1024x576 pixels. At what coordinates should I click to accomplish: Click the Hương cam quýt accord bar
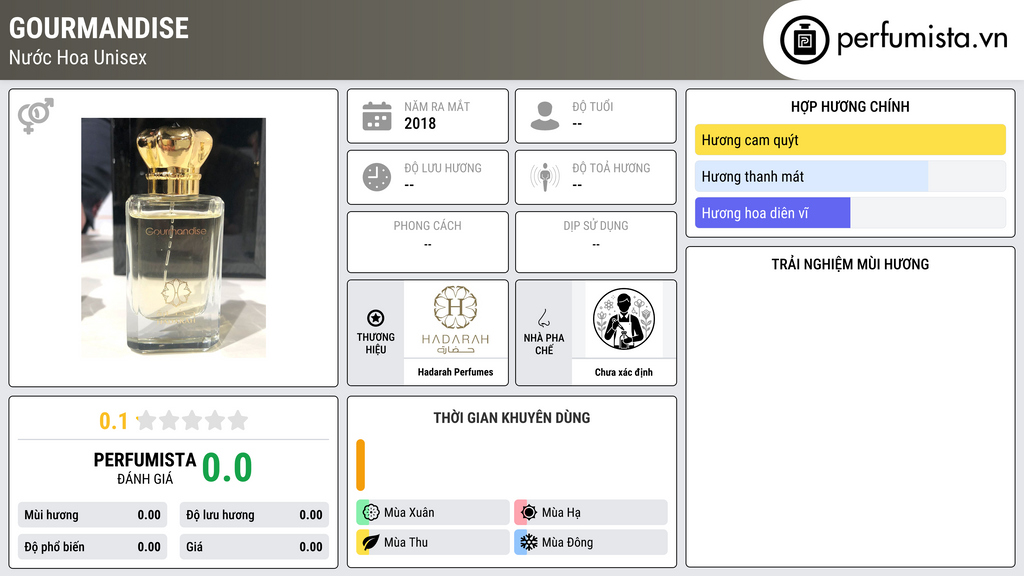850,140
